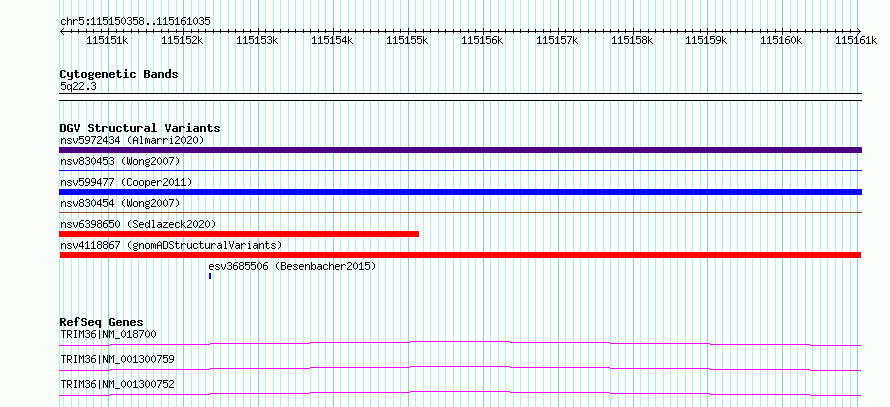The height and width of the screenshot is (407, 890).
Task: Open variant esv3685506 (Besenbacher2015) label
Action: point(292,266)
